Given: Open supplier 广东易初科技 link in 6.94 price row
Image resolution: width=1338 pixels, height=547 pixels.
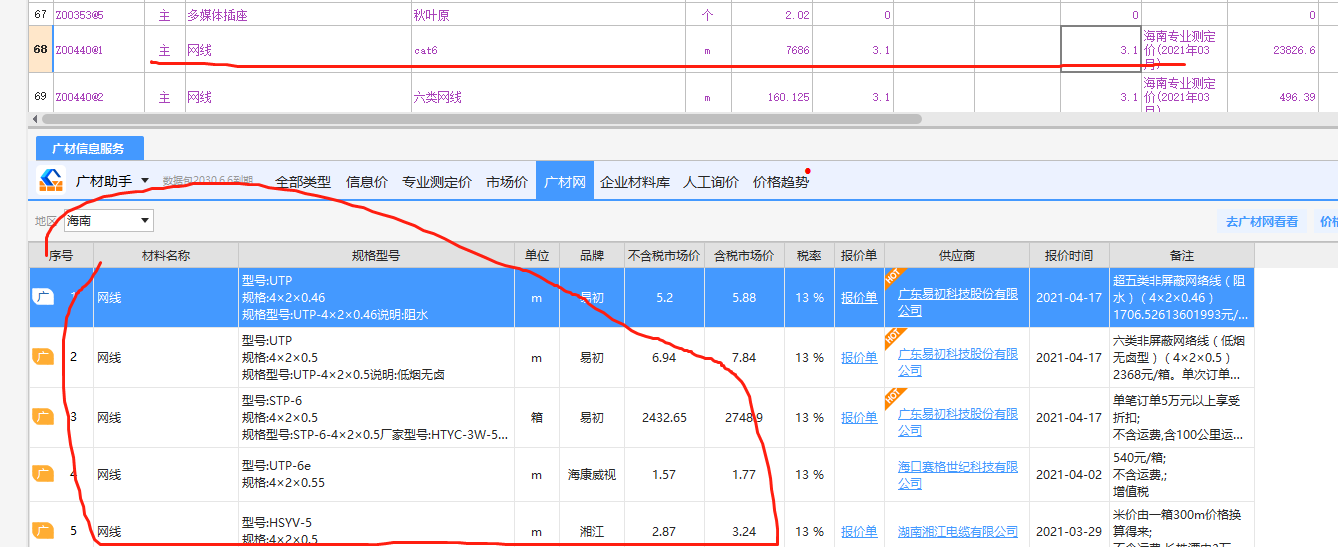Looking at the screenshot, I should pos(957,362).
